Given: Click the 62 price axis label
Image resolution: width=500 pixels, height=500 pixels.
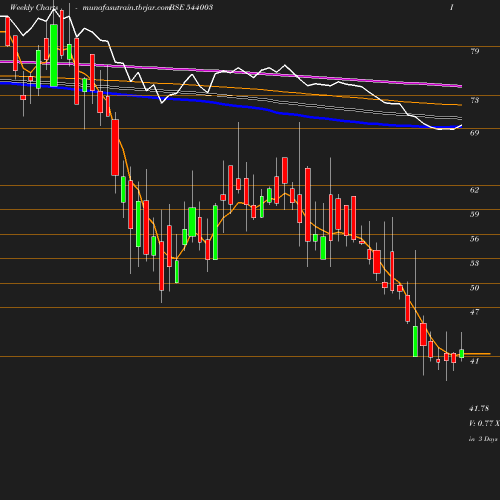Looking at the screenshot, I should [475, 190].
